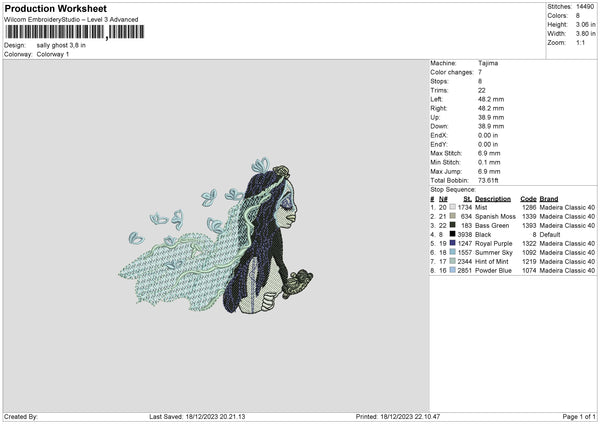600x424 pixels.
Task: Click the embroidered design preview image
Action: 215,236
